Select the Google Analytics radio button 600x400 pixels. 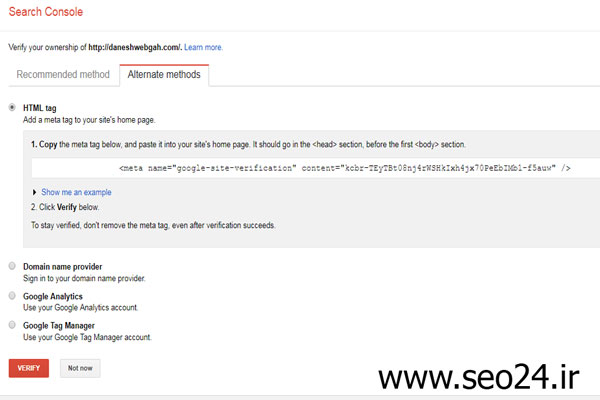coord(12,296)
